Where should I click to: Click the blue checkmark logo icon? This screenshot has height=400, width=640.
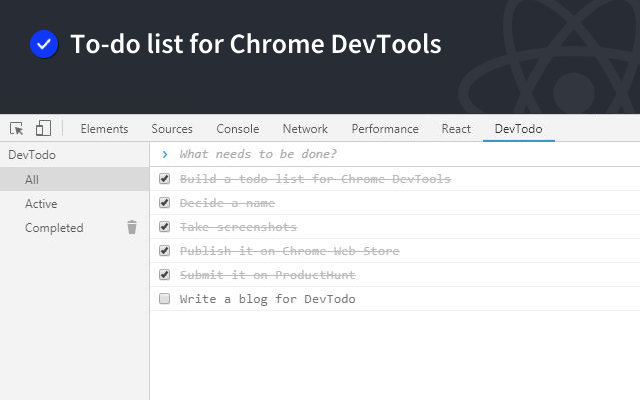point(43,44)
